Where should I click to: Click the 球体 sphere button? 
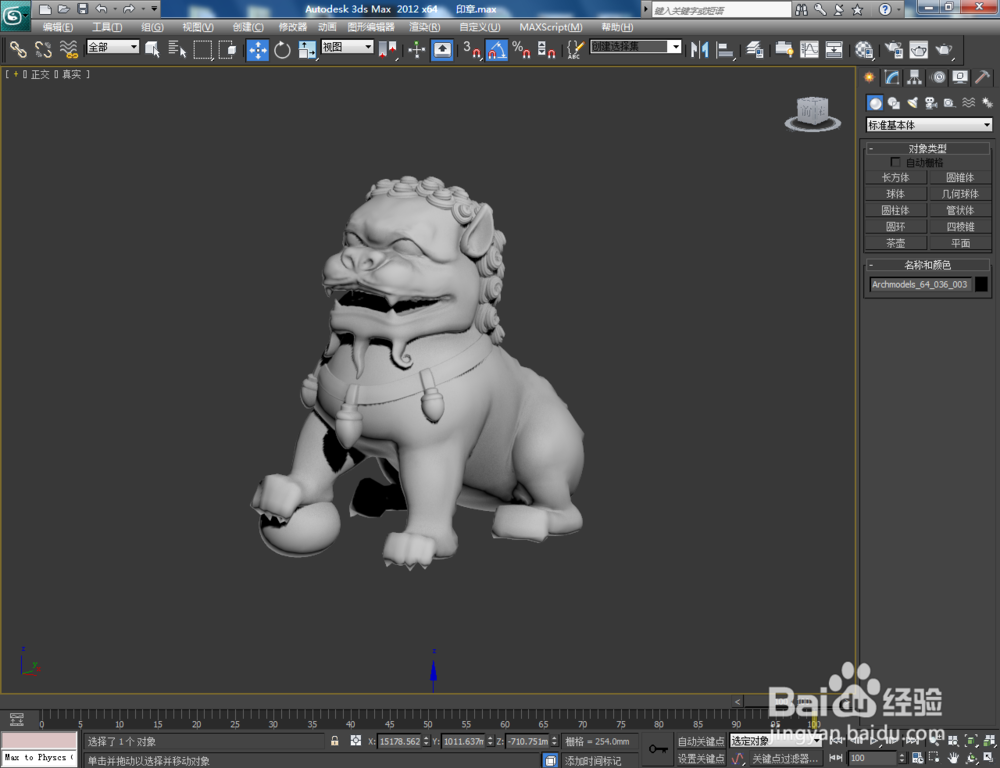(x=895, y=194)
